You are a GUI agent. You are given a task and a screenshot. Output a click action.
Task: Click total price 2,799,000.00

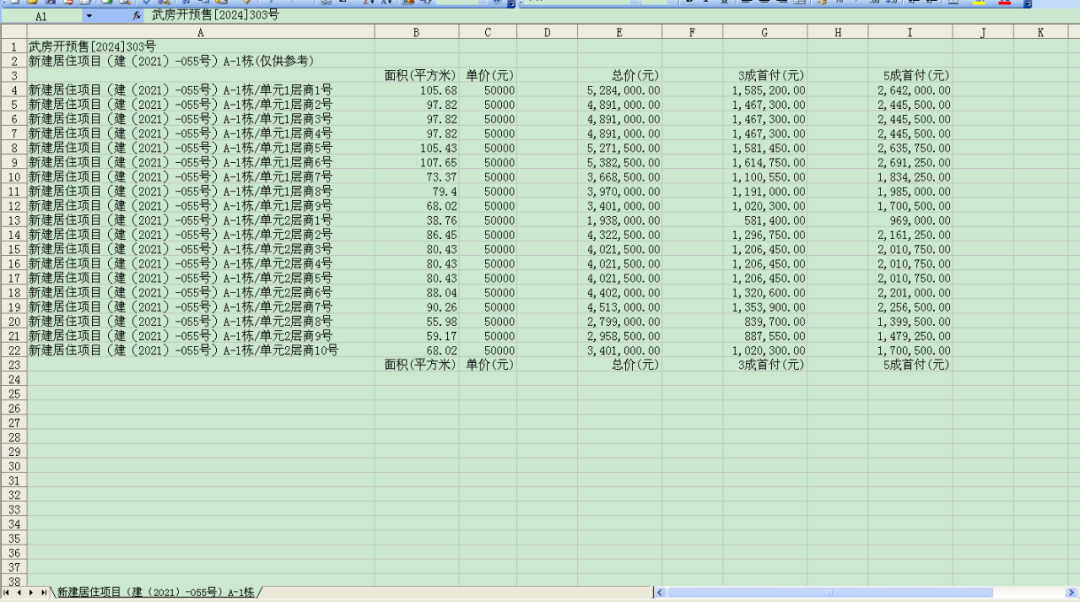(x=619, y=322)
